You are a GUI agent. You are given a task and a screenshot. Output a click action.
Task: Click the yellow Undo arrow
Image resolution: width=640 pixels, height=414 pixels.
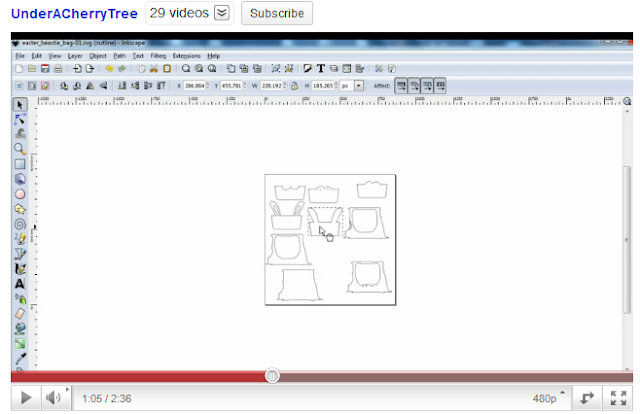click(x=109, y=69)
